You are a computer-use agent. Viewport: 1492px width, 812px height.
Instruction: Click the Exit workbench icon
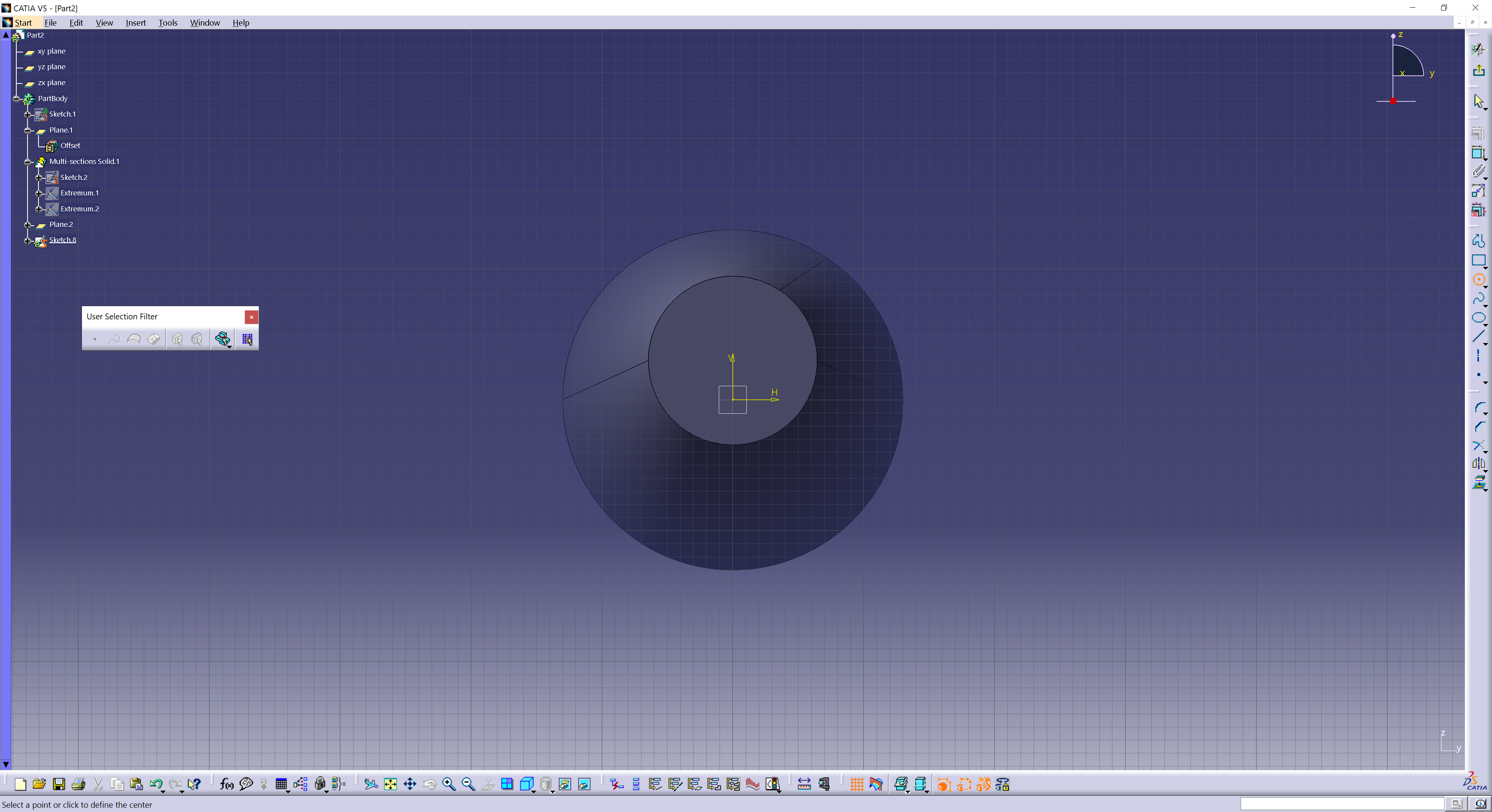(x=1479, y=70)
